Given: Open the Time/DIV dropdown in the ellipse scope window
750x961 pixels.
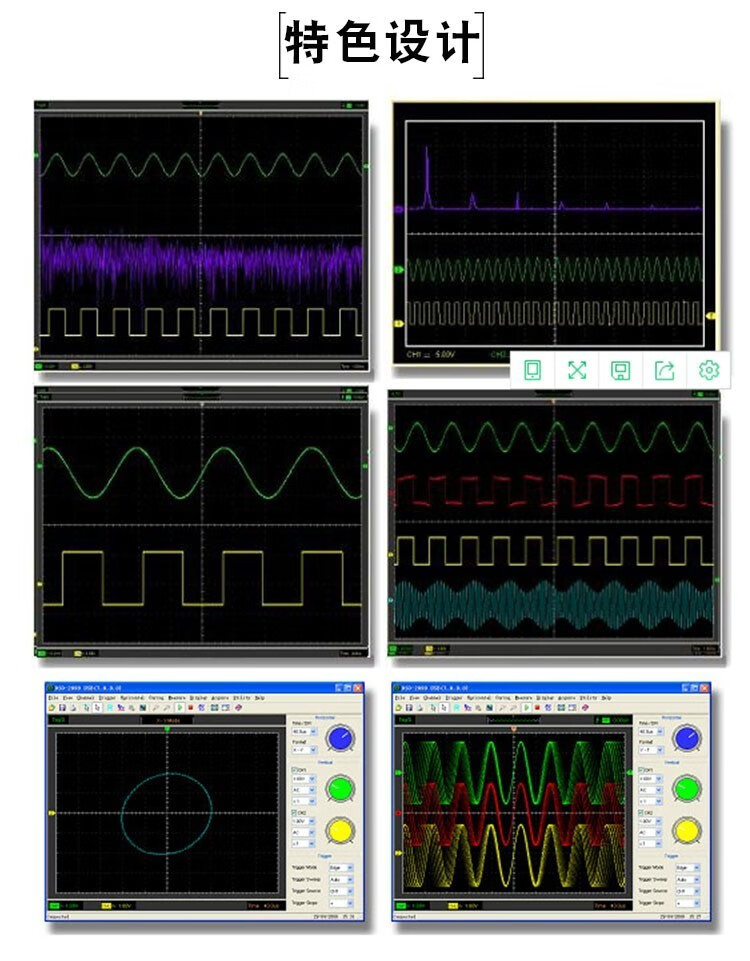Looking at the screenshot, I should (x=303, y=731).
